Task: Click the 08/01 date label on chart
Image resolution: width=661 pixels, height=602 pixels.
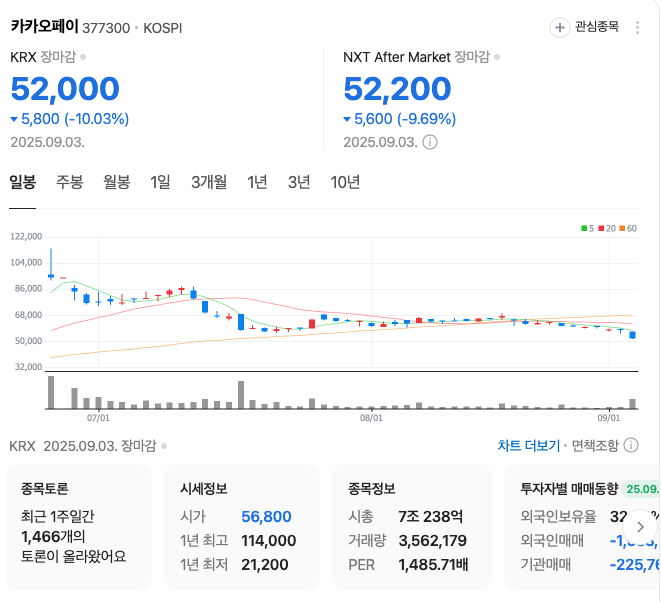Action: click(x=371, y=418)
